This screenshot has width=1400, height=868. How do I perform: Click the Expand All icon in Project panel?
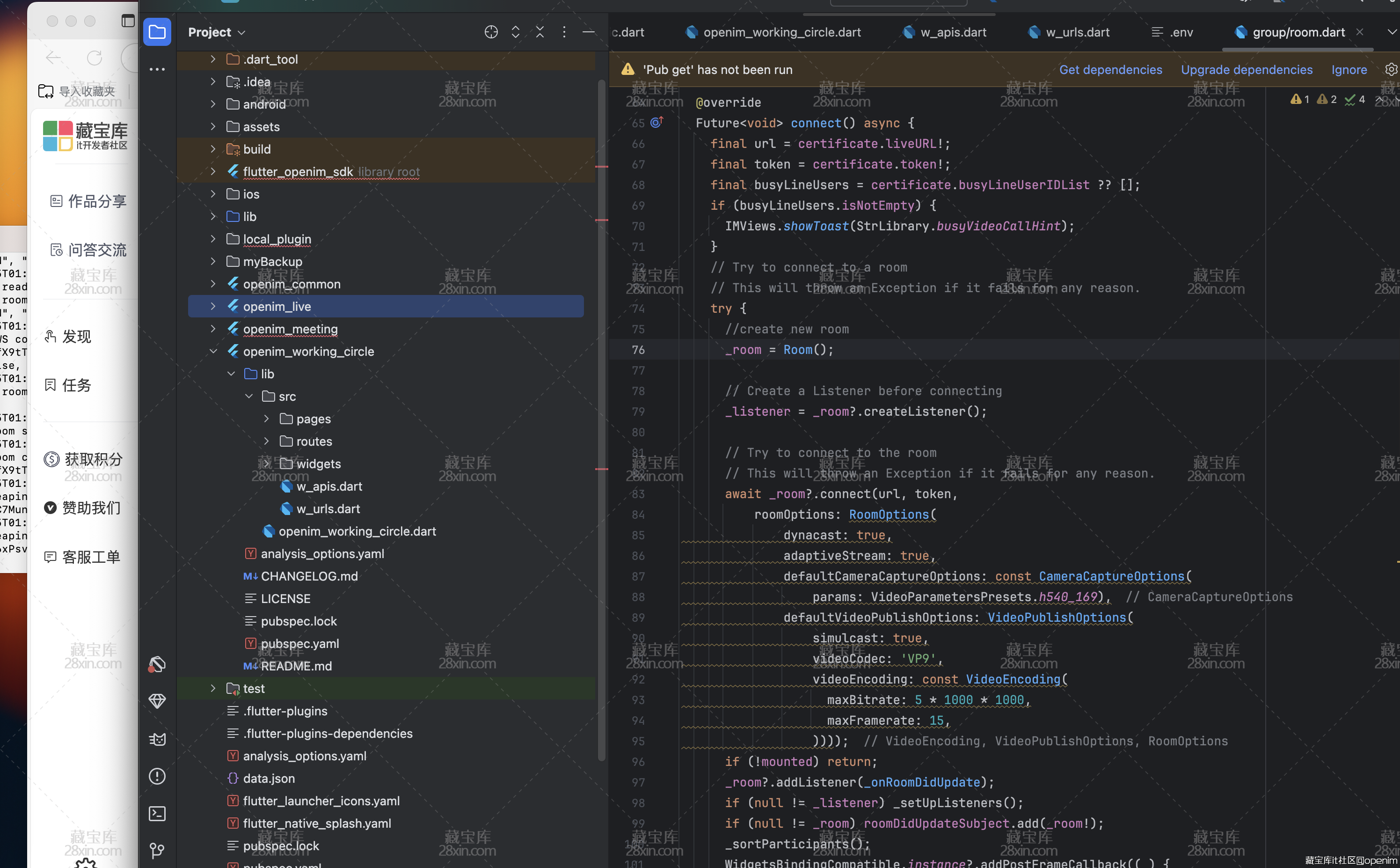coord(515,32)
